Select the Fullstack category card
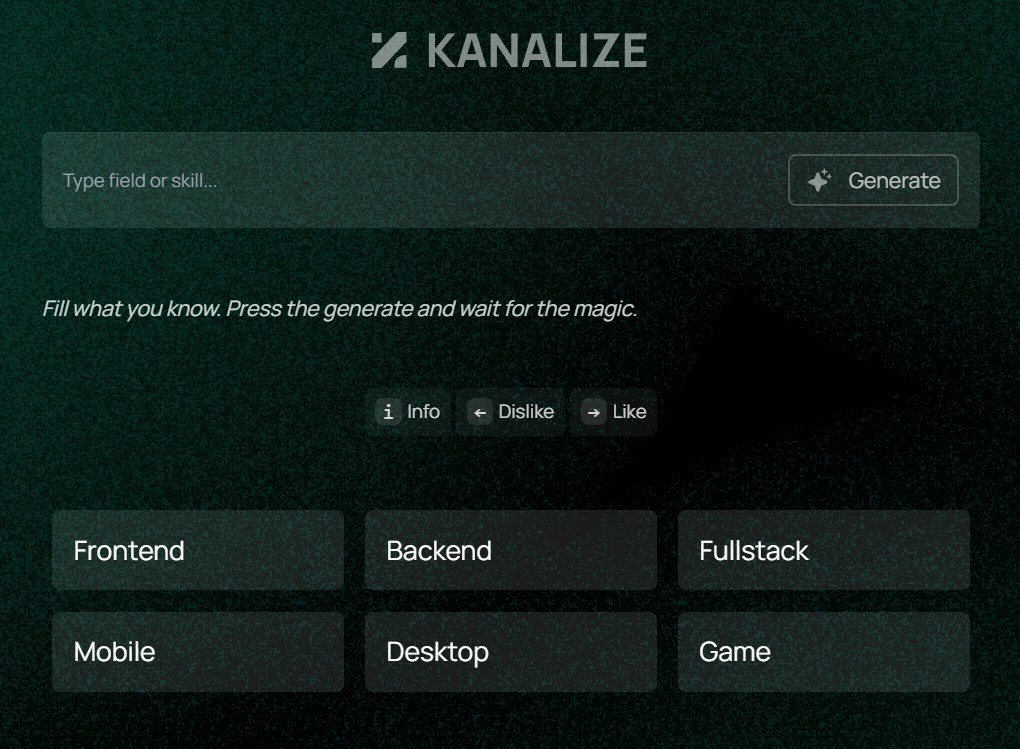Screen dimensions: 1020x749 point(823,550)
